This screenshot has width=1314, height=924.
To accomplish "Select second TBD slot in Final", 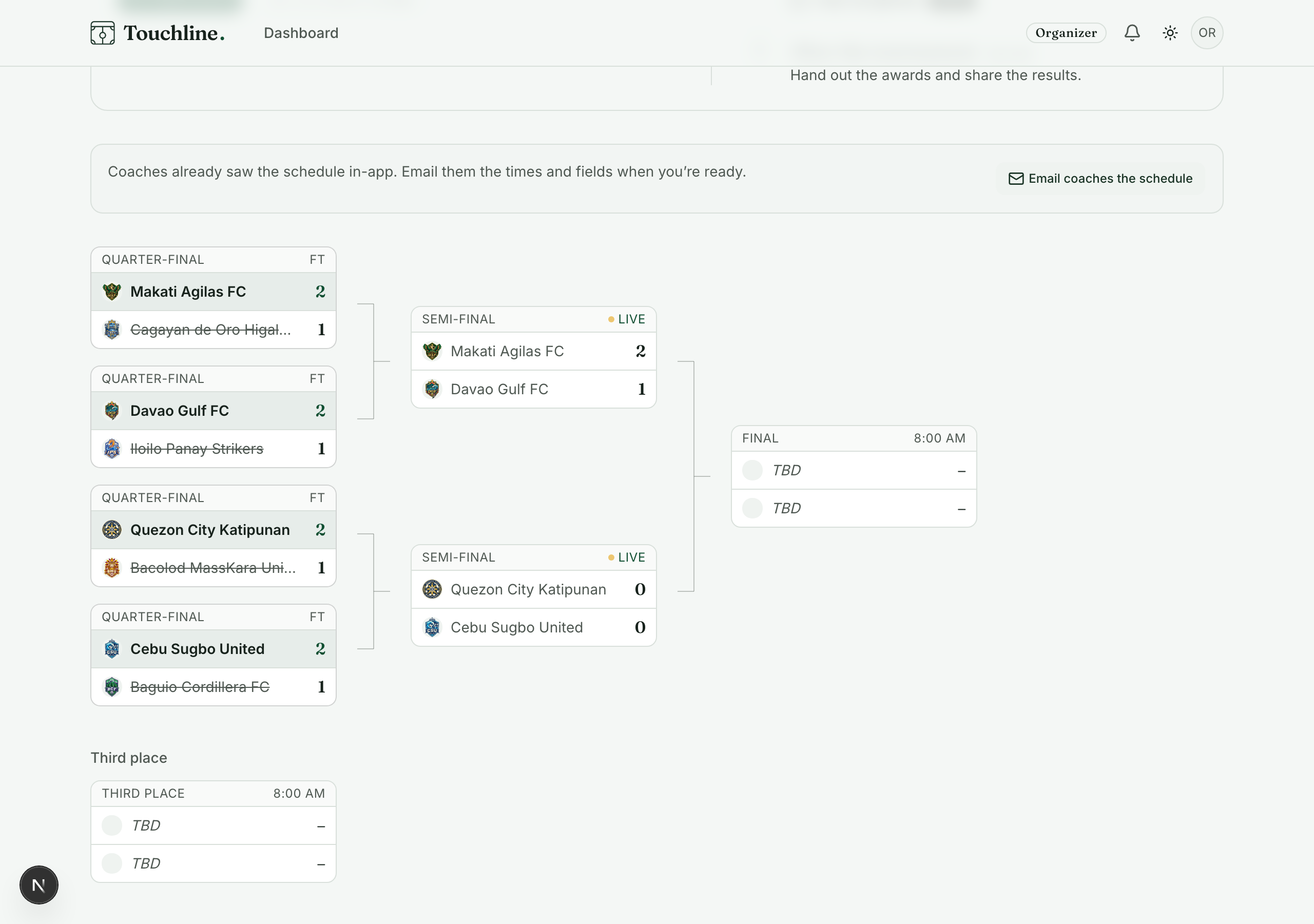I will click(855, 508).
